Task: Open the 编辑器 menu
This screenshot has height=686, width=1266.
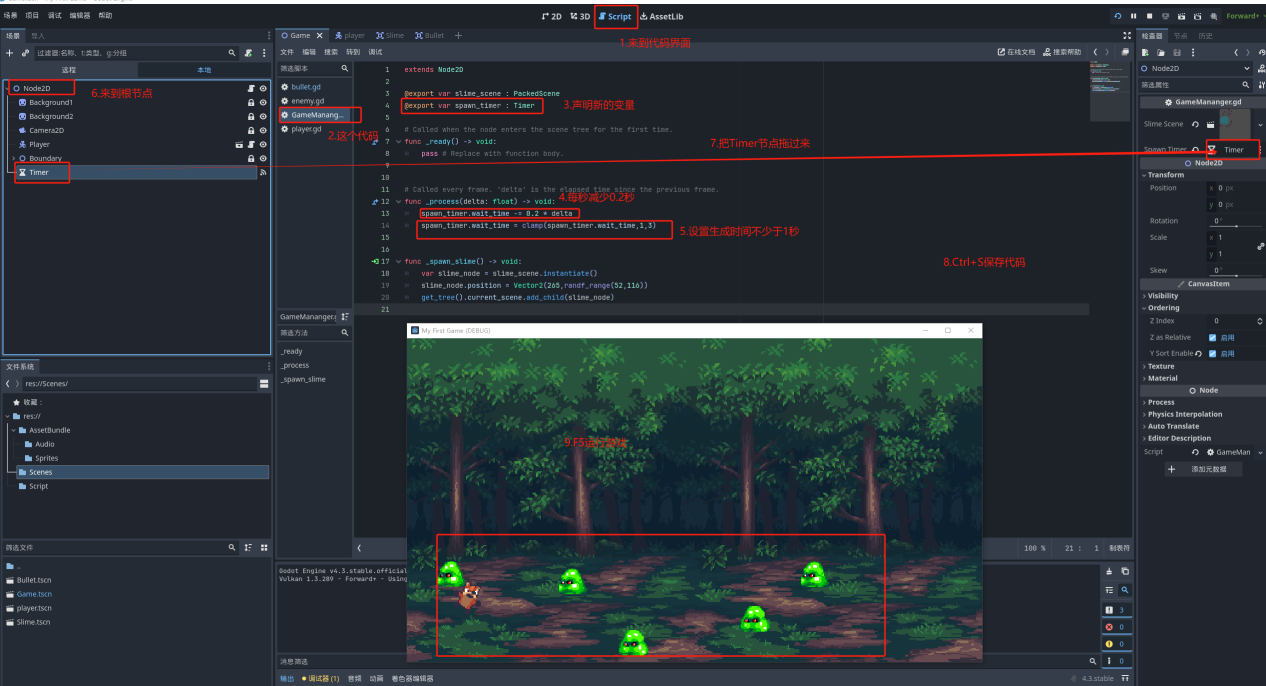Action: 80,16
